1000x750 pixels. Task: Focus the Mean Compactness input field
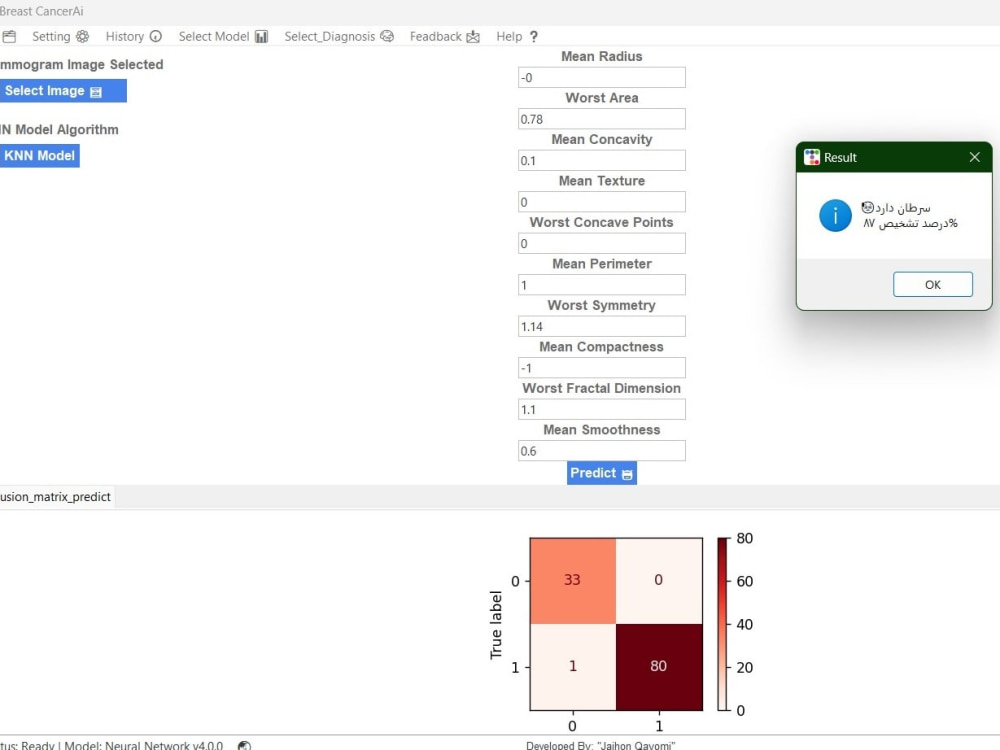[601, 367]
